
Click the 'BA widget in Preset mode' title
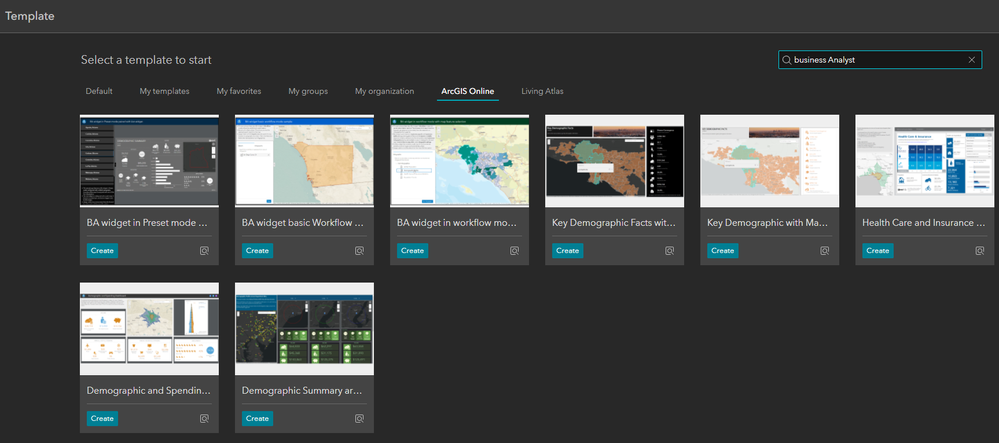(x=148, y=223)
